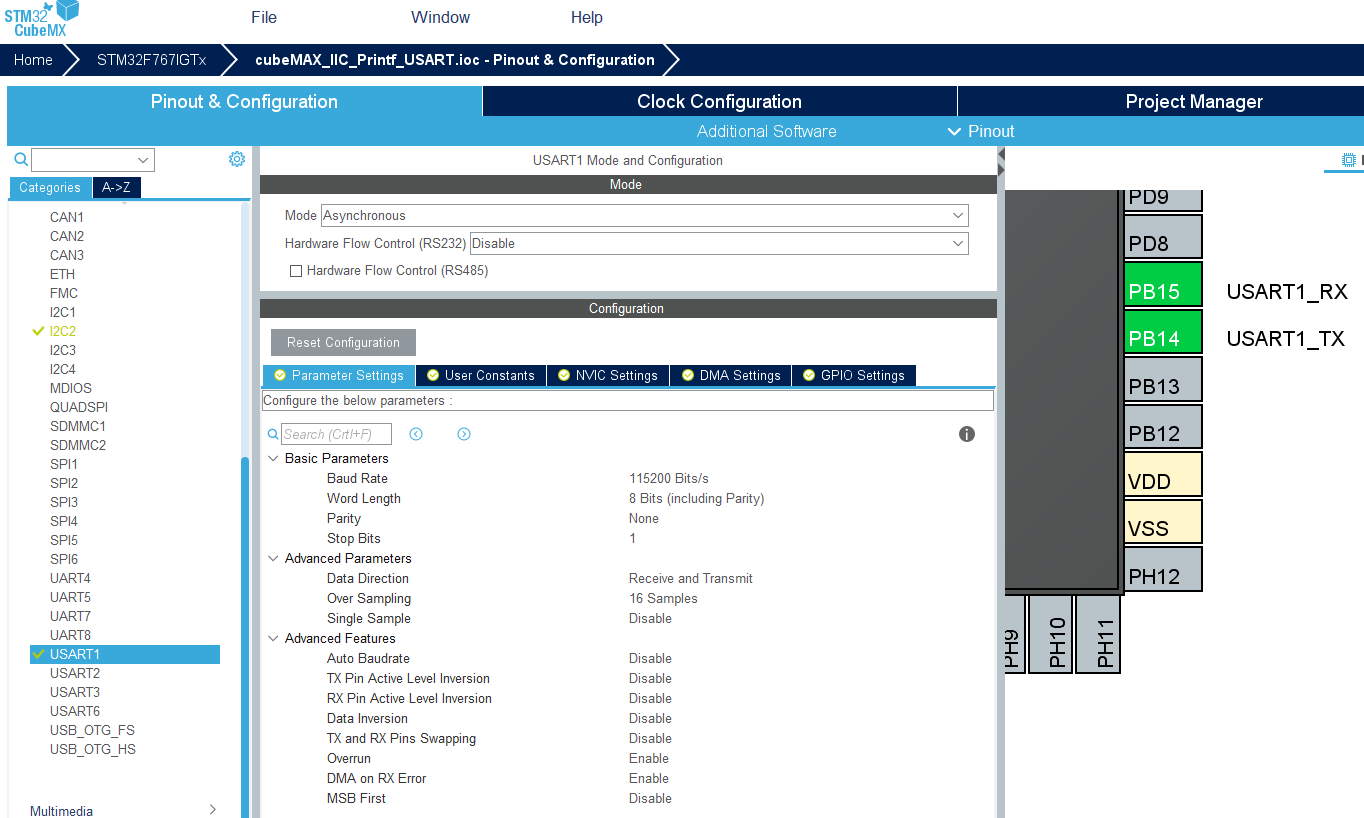Select the Parameter Settings tab
This screenshot has height=818, width=1364.
[339, 375]
